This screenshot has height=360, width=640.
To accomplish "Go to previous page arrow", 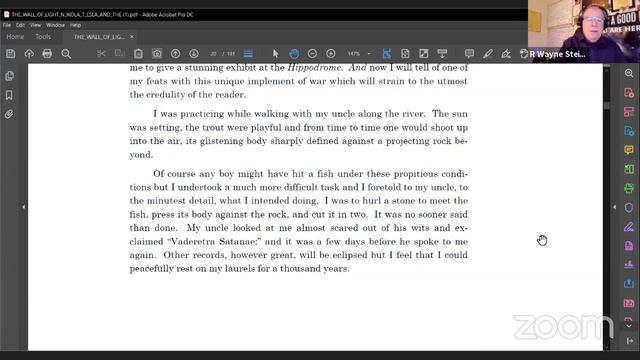I will (x=176, y=53).
